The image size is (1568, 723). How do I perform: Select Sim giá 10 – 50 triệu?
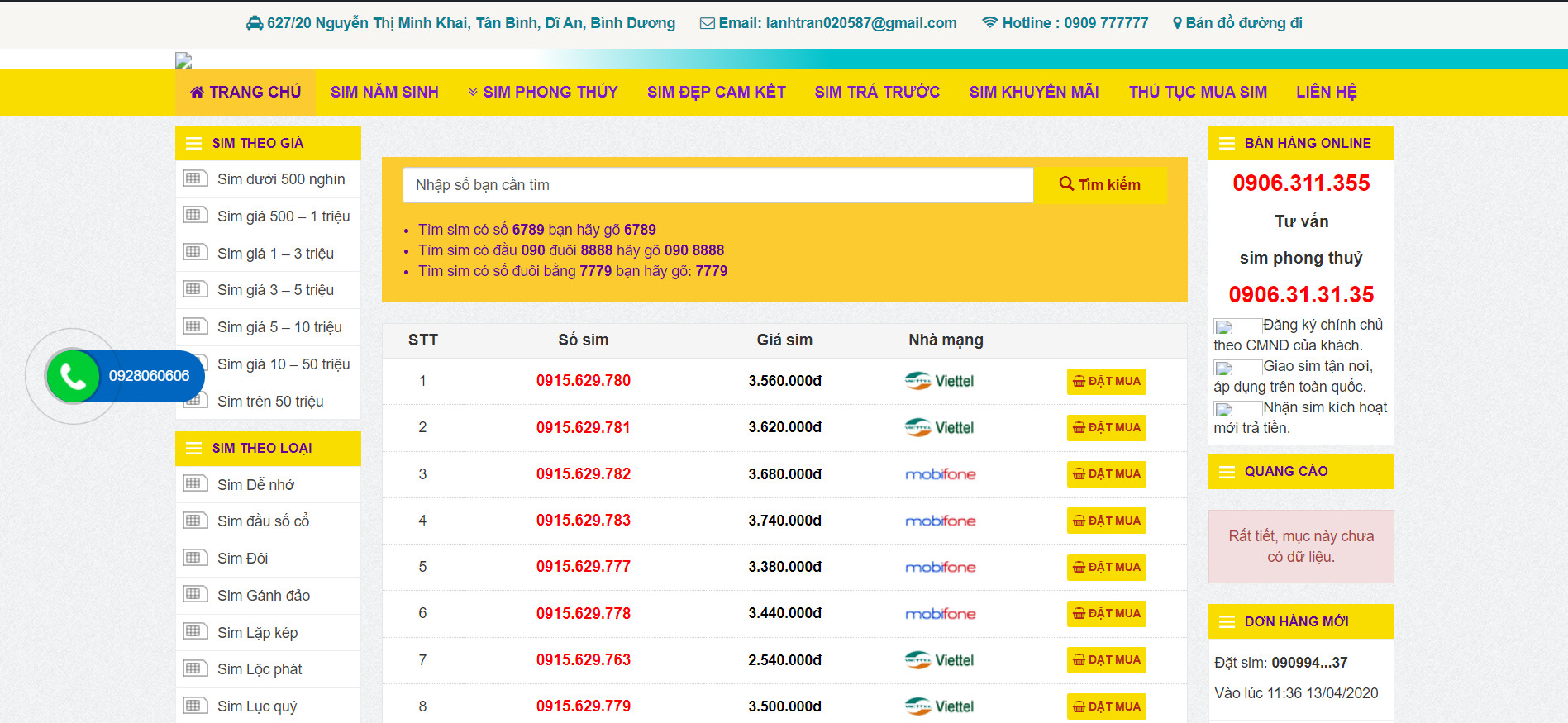(x=284, y=364)
